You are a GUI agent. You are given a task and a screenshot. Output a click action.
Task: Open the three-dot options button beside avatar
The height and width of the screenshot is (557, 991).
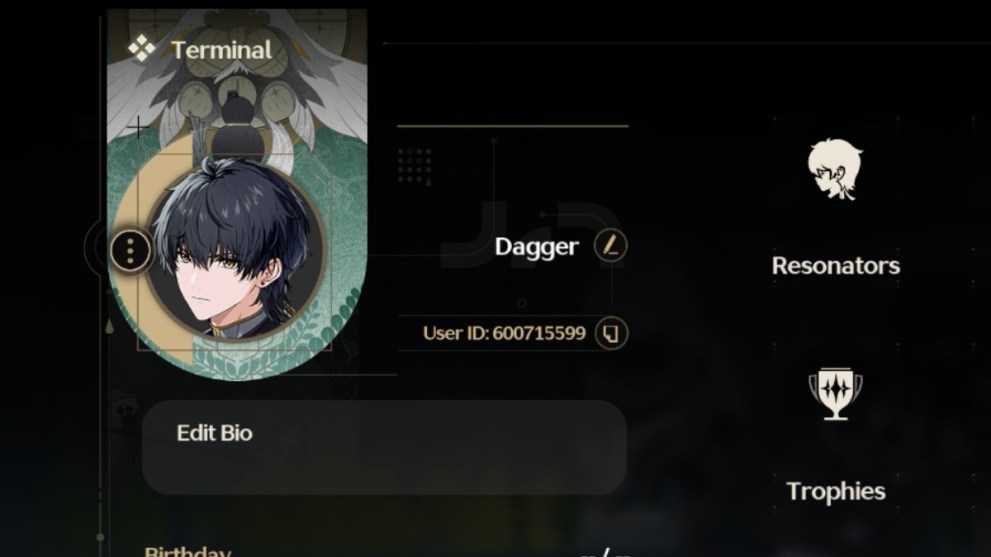[x=130, y=251]
